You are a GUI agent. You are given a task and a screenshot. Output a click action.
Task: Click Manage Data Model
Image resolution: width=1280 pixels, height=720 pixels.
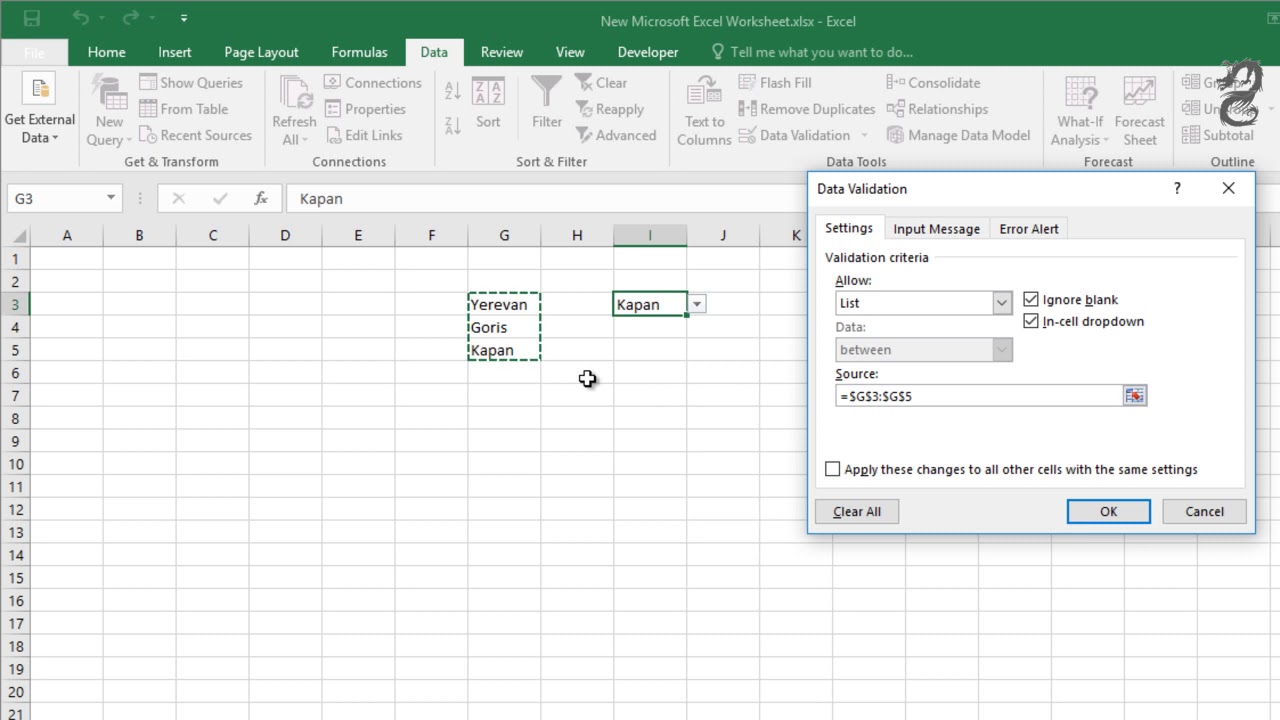(x=958, y=135)
